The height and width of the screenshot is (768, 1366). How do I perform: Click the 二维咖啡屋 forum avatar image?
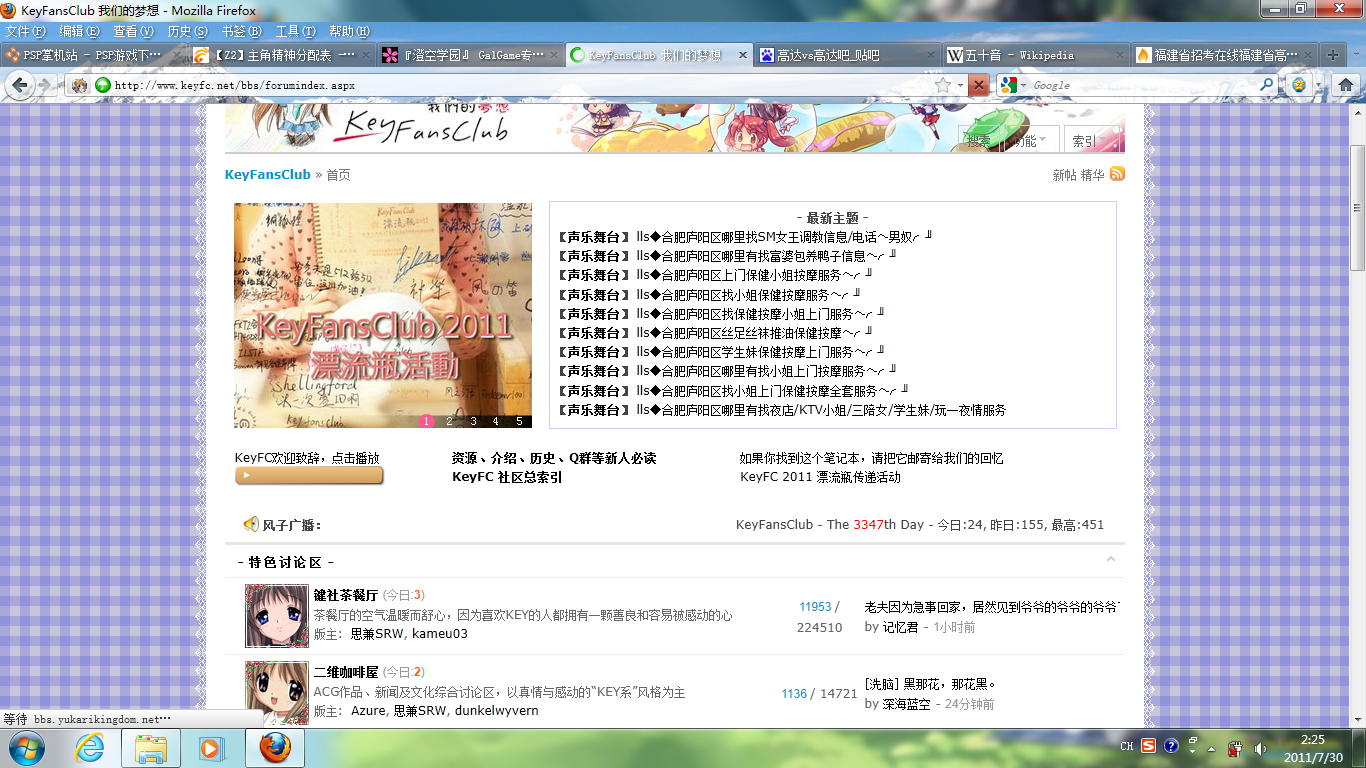(x=277, y=693)
